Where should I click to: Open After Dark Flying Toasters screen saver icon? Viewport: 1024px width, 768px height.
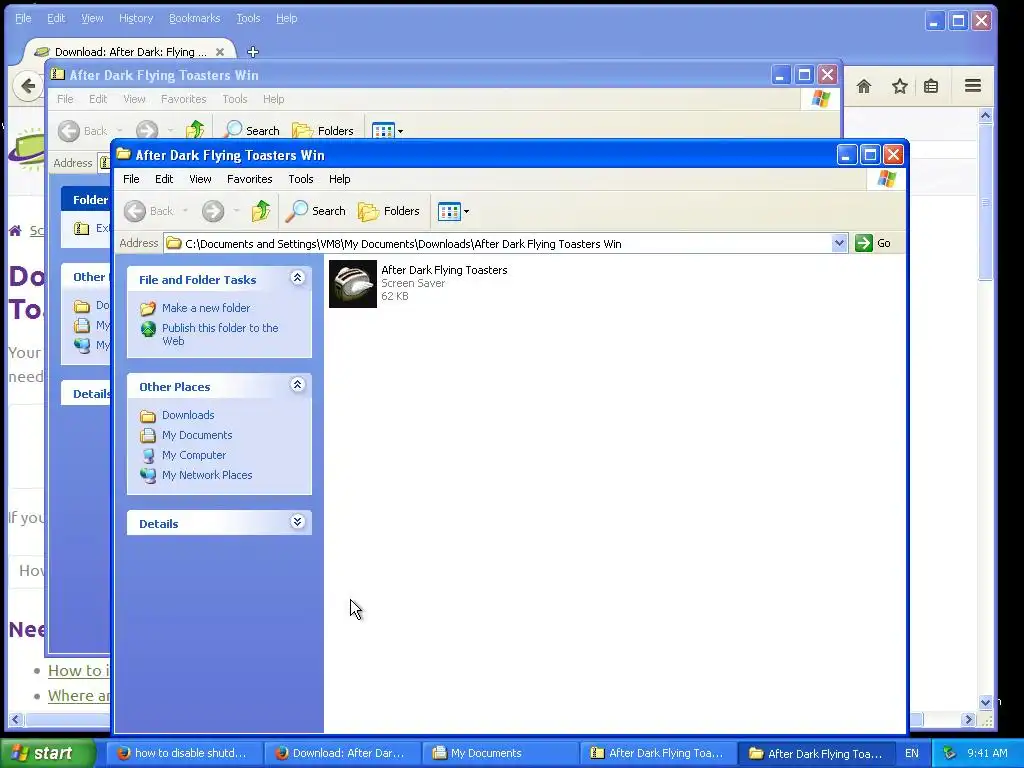[x=353, y=284]
